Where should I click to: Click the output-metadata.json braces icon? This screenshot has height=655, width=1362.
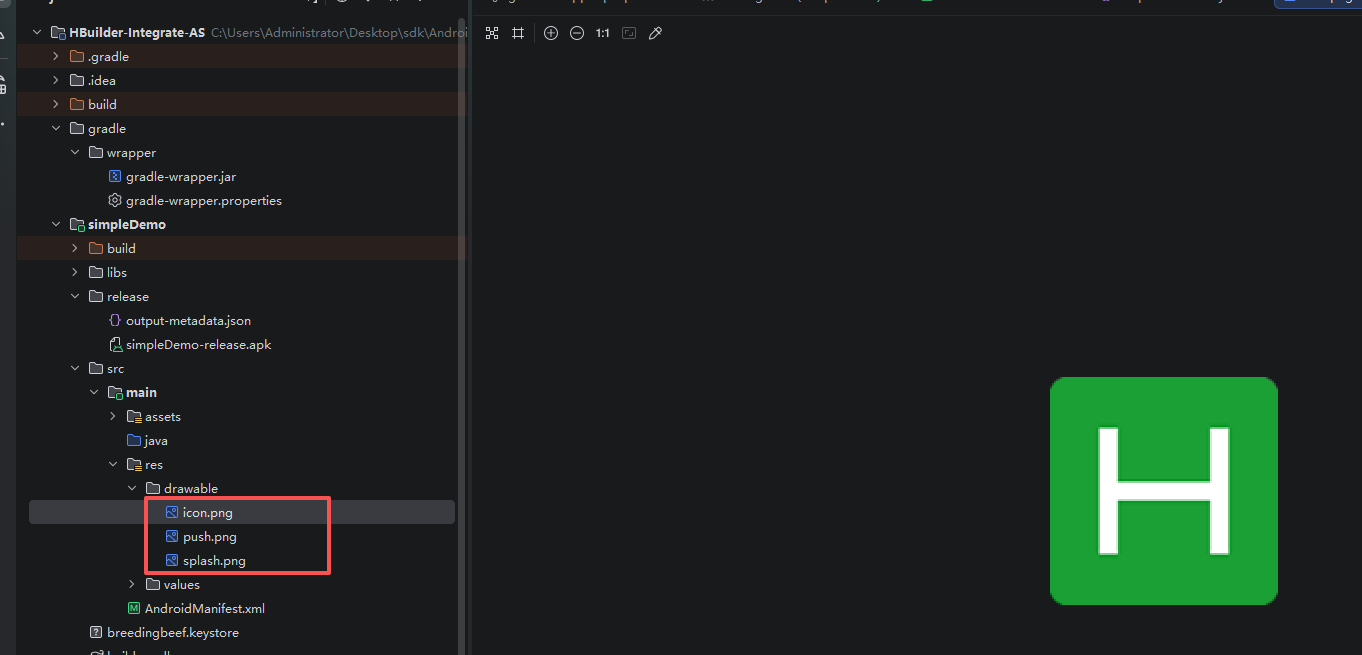(x=115, y=321)
